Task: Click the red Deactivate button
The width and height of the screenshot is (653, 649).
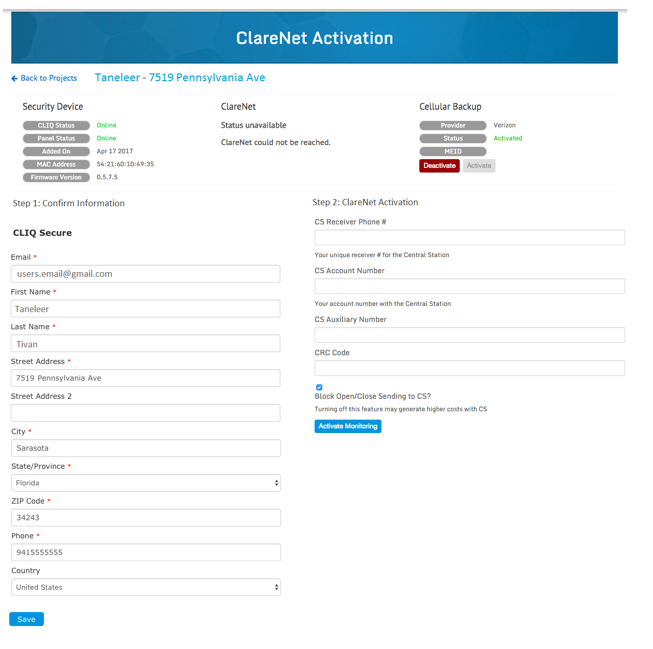Action: [x=439, y=166]
